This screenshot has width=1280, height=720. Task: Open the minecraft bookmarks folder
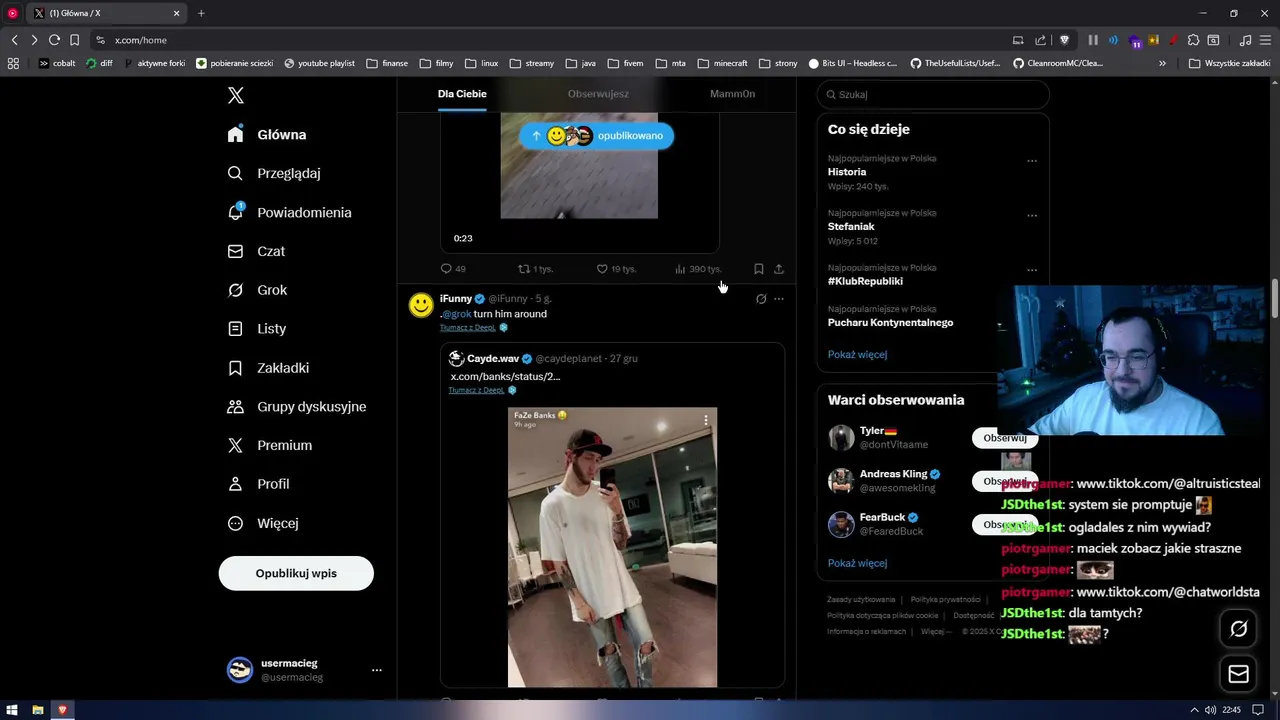pyautogui.click(x=723, y=63)
